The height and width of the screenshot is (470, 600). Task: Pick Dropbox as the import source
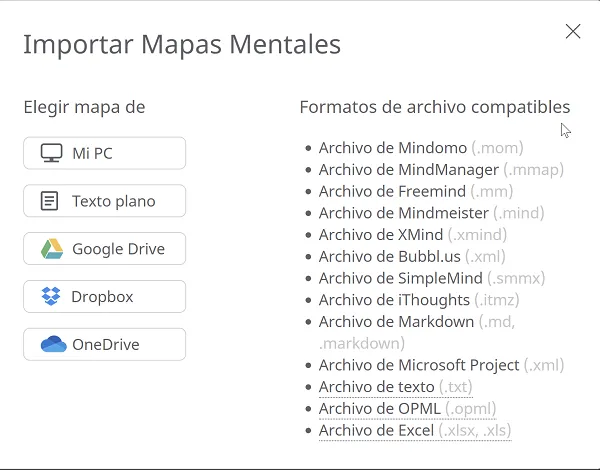point(104,297)
